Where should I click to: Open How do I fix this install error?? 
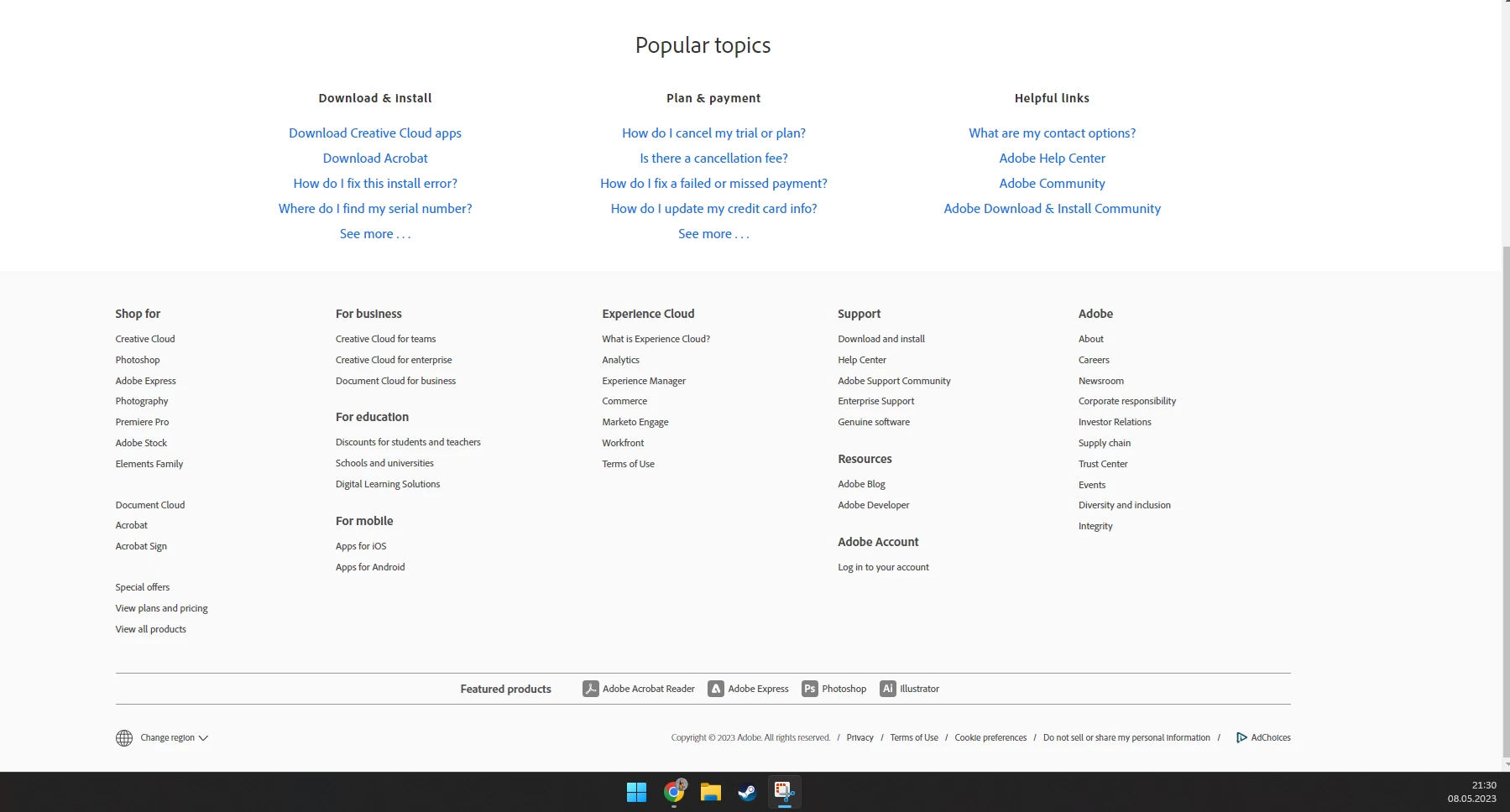[375, 184]
